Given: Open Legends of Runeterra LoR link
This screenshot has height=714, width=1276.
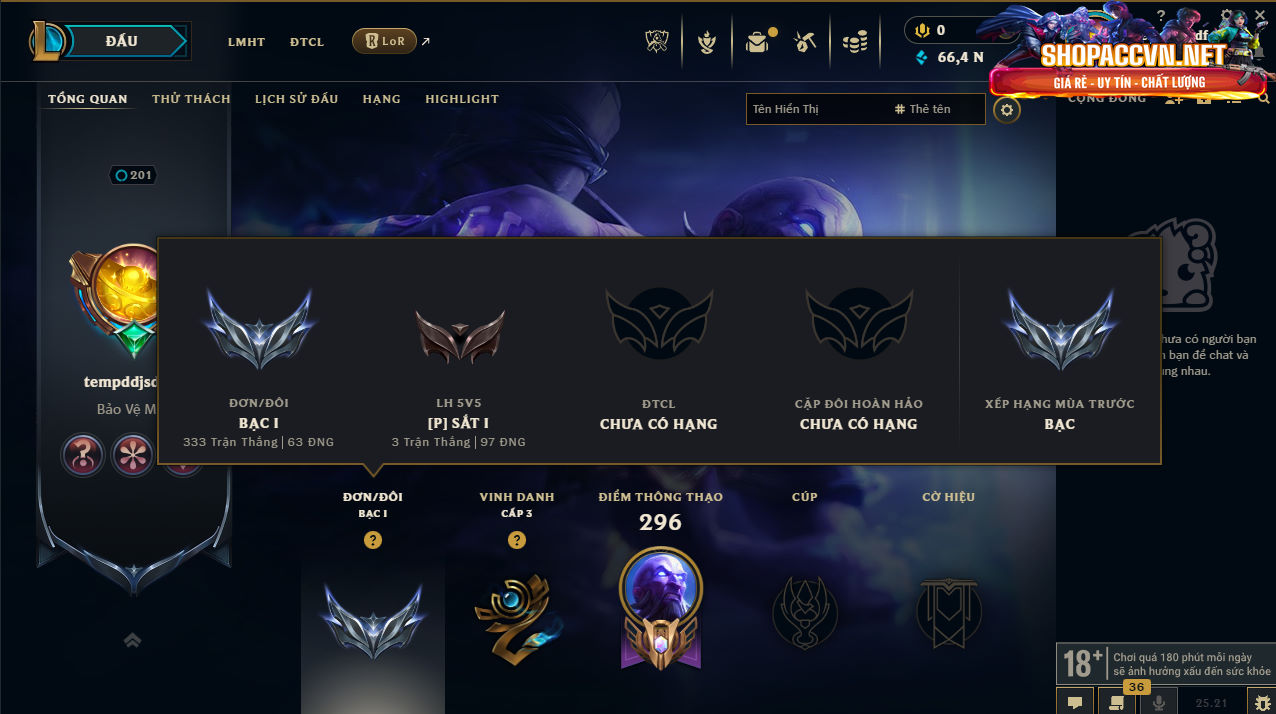Looking at the screenshot, I should [384, 41].
